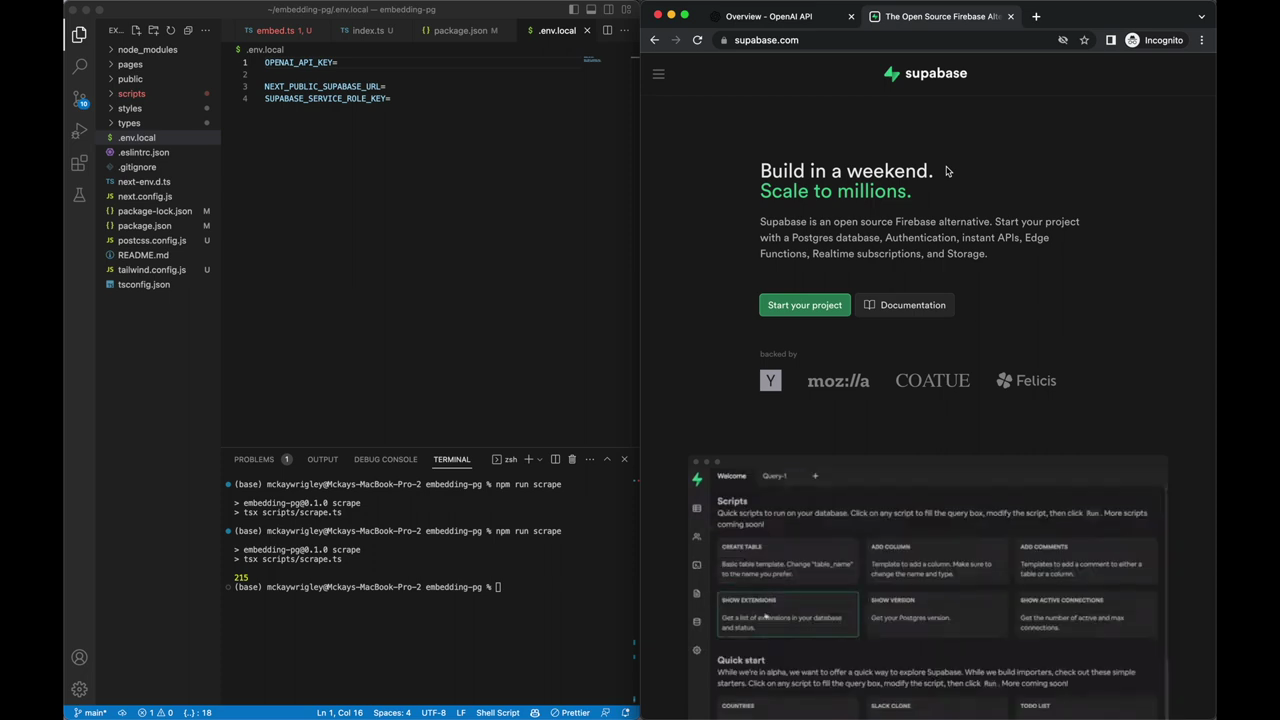Viewport: 1280px width, 720px height.
Task: Click the main* git branch in status bar
Action: [90, 713]
